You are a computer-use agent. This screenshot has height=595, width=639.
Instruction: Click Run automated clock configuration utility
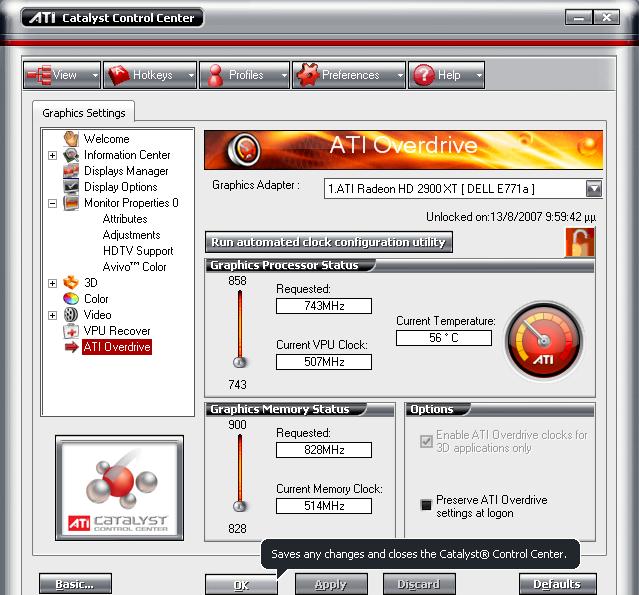[x=328, y=242]
